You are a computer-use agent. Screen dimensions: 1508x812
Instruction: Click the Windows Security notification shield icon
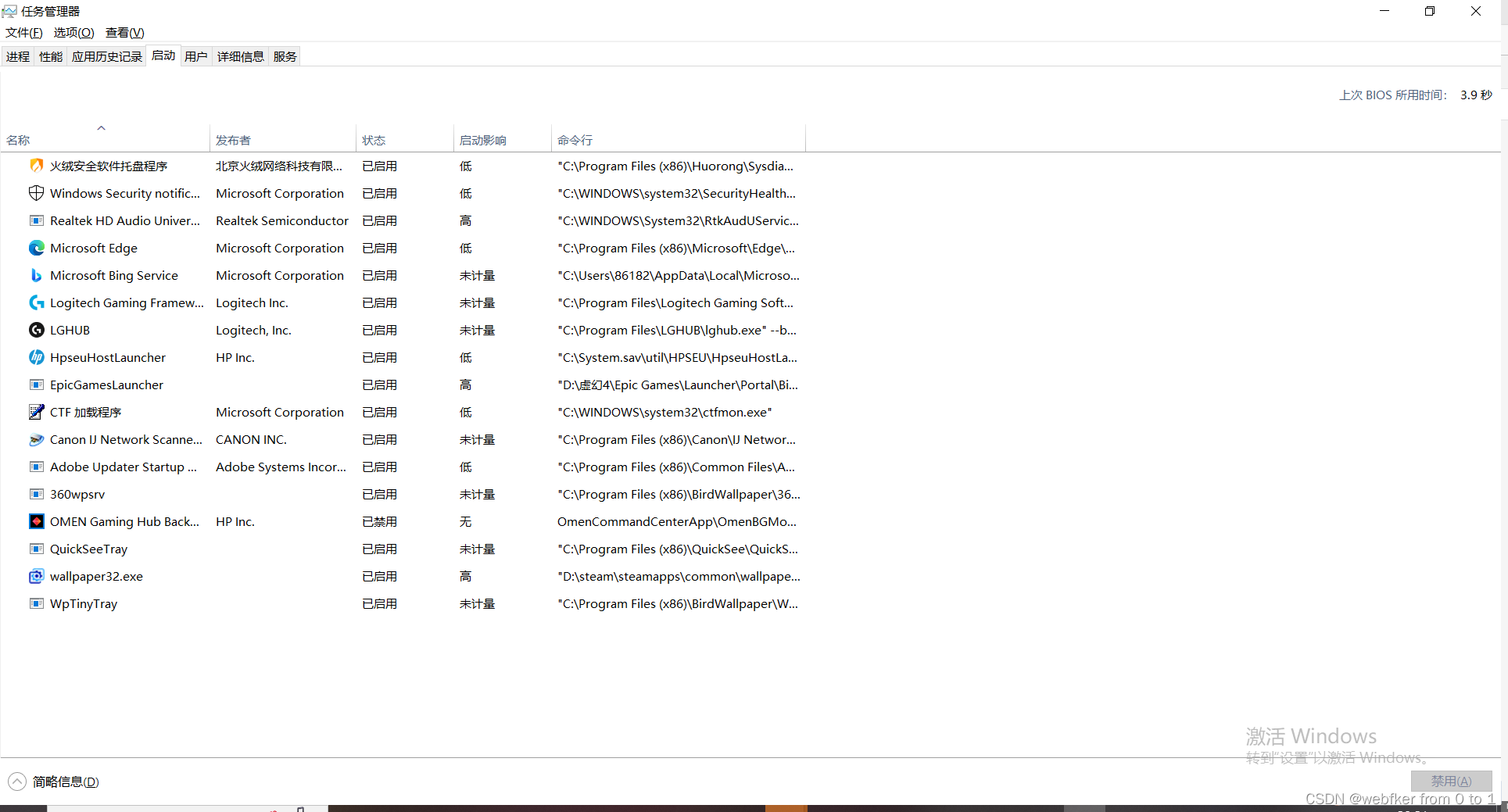36,193
